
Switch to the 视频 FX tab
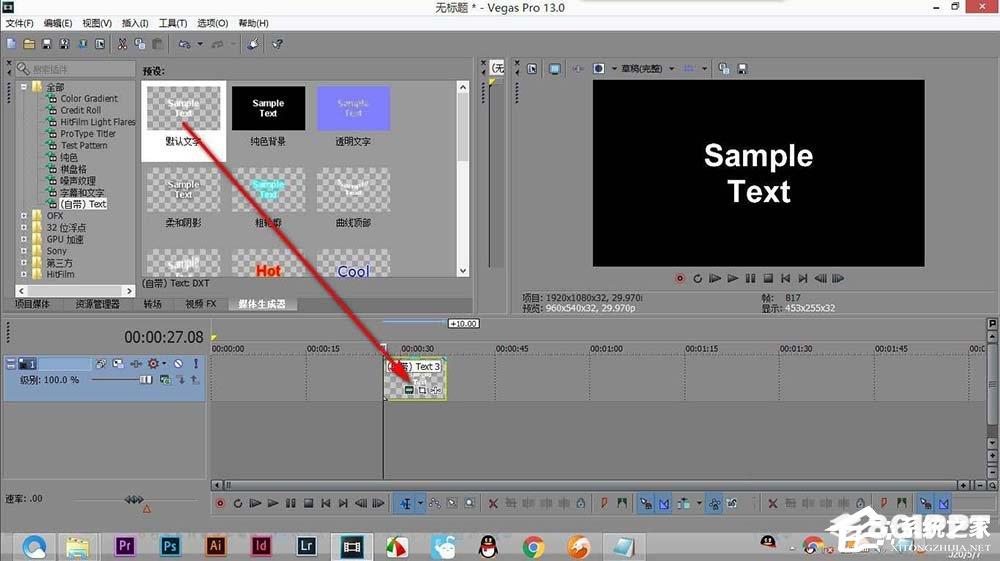[x=201, y=305]
